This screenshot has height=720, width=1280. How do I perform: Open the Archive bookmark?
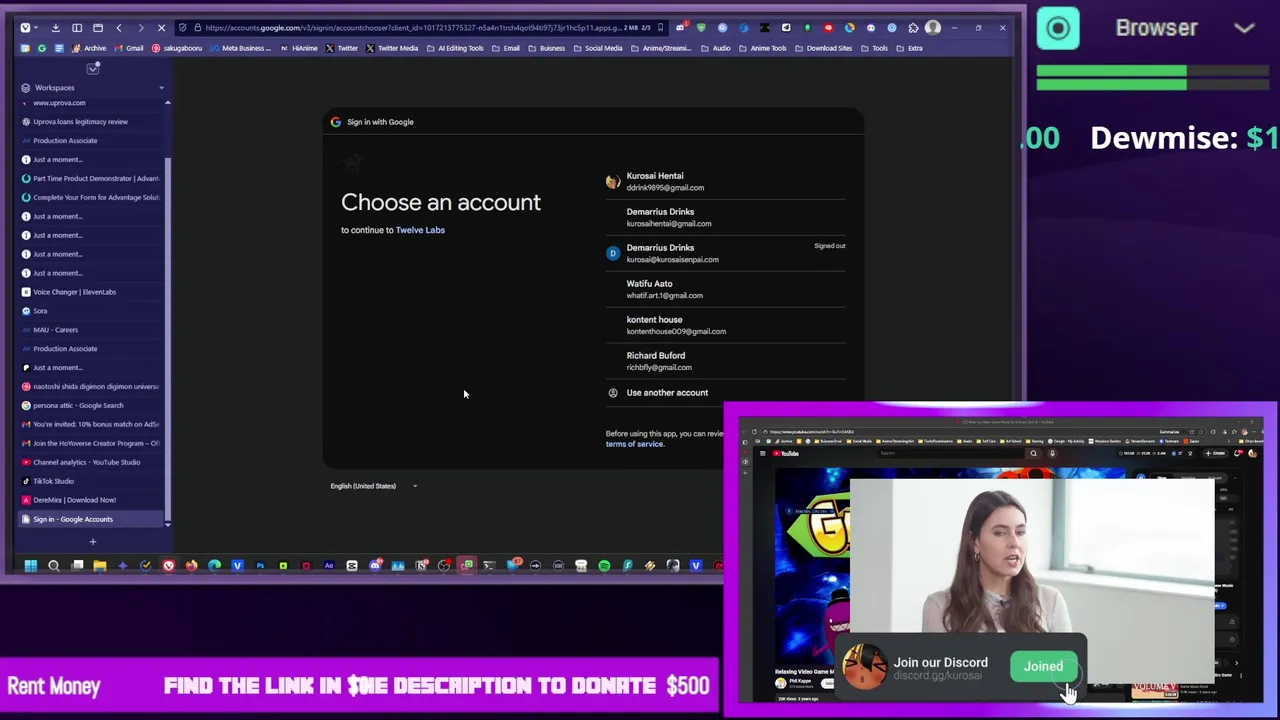[91, 48]
